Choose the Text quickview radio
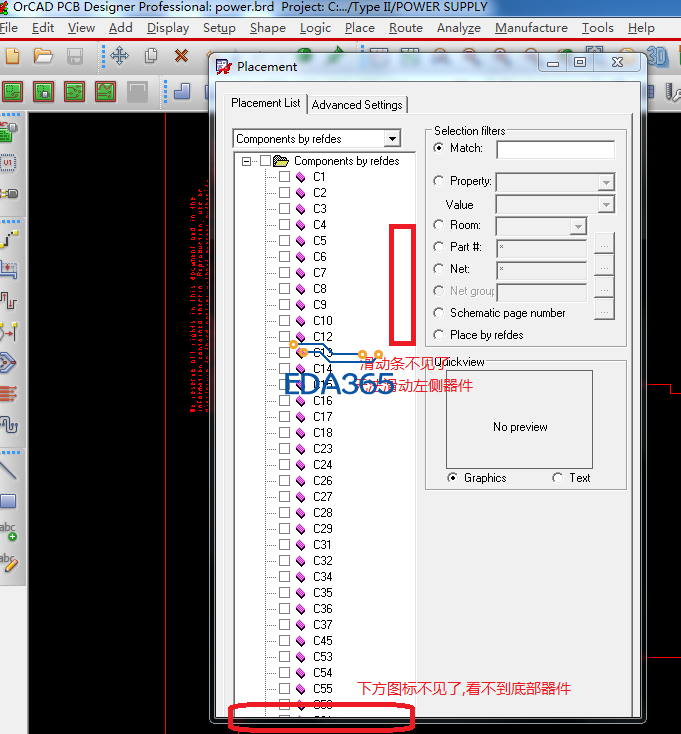This screenshot has height=734, width=681. [557, 478]
